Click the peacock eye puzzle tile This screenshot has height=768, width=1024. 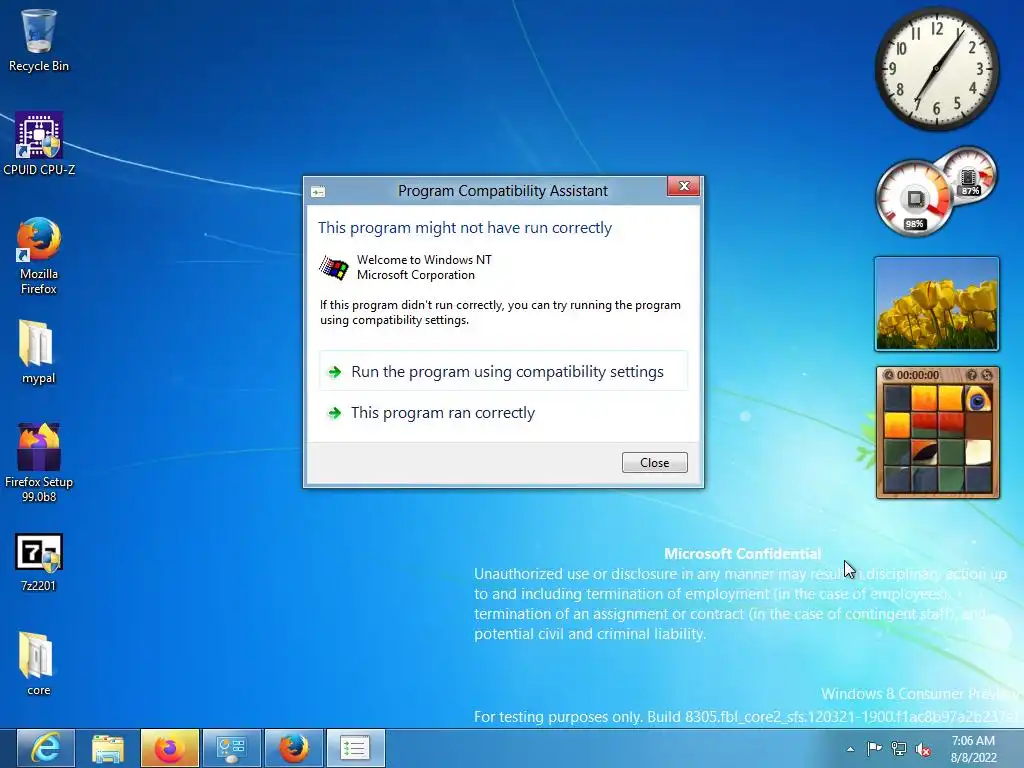[978, 398]
